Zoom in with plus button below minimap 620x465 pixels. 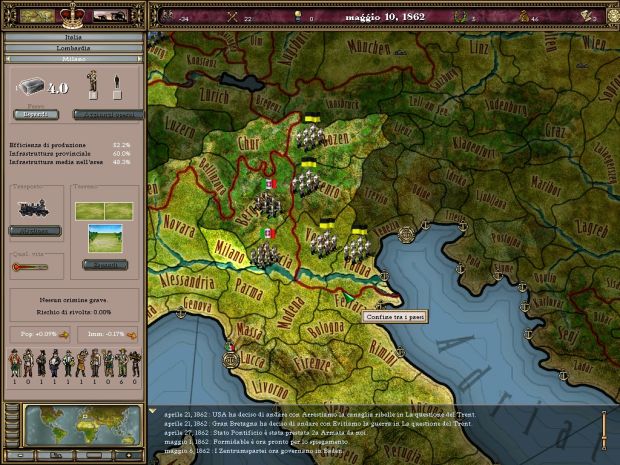coord(129,456)
